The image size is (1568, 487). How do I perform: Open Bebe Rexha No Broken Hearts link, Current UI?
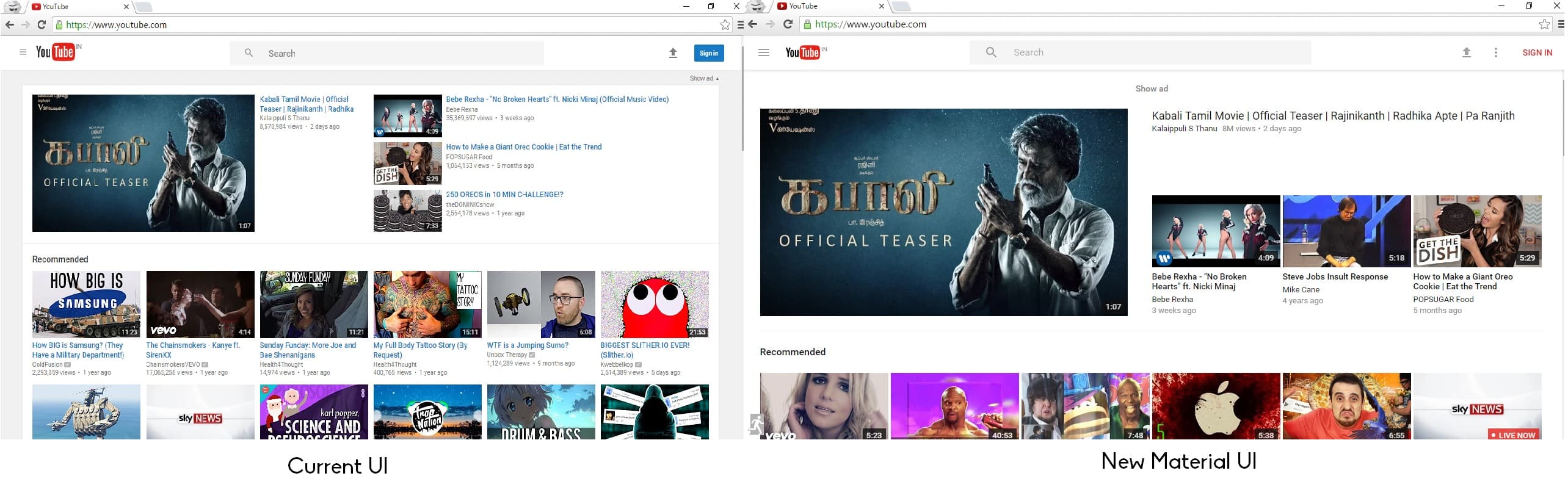[557, 99]
